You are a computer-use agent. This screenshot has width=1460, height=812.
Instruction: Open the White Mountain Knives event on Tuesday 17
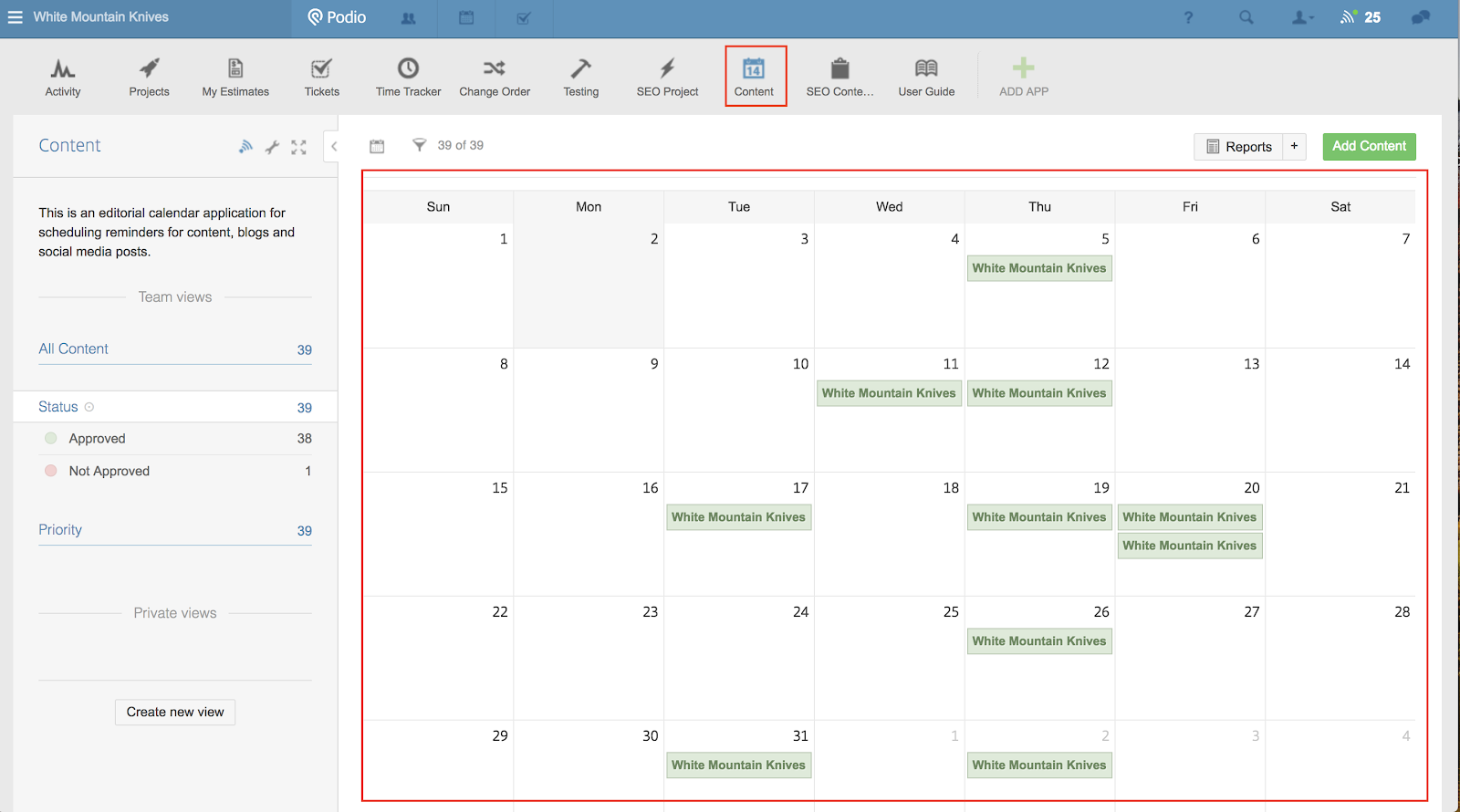tap(739, 517)
